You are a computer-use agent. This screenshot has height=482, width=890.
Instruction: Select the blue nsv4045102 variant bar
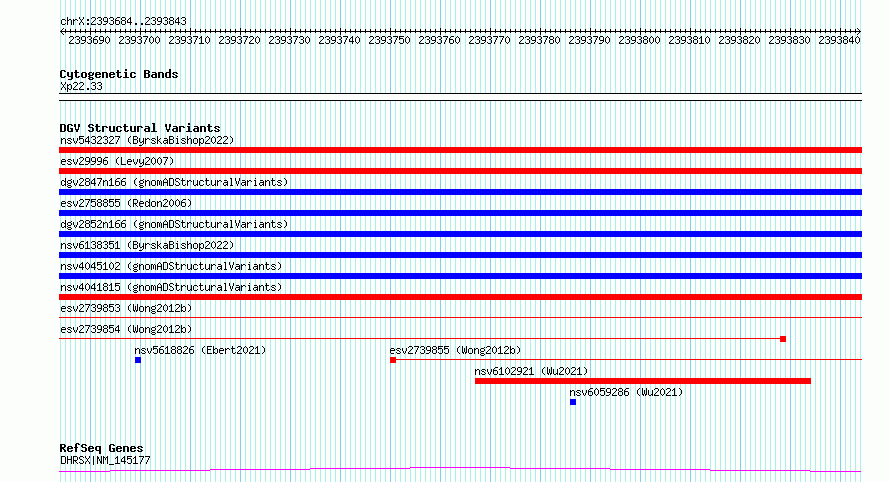tap(460, 276)
